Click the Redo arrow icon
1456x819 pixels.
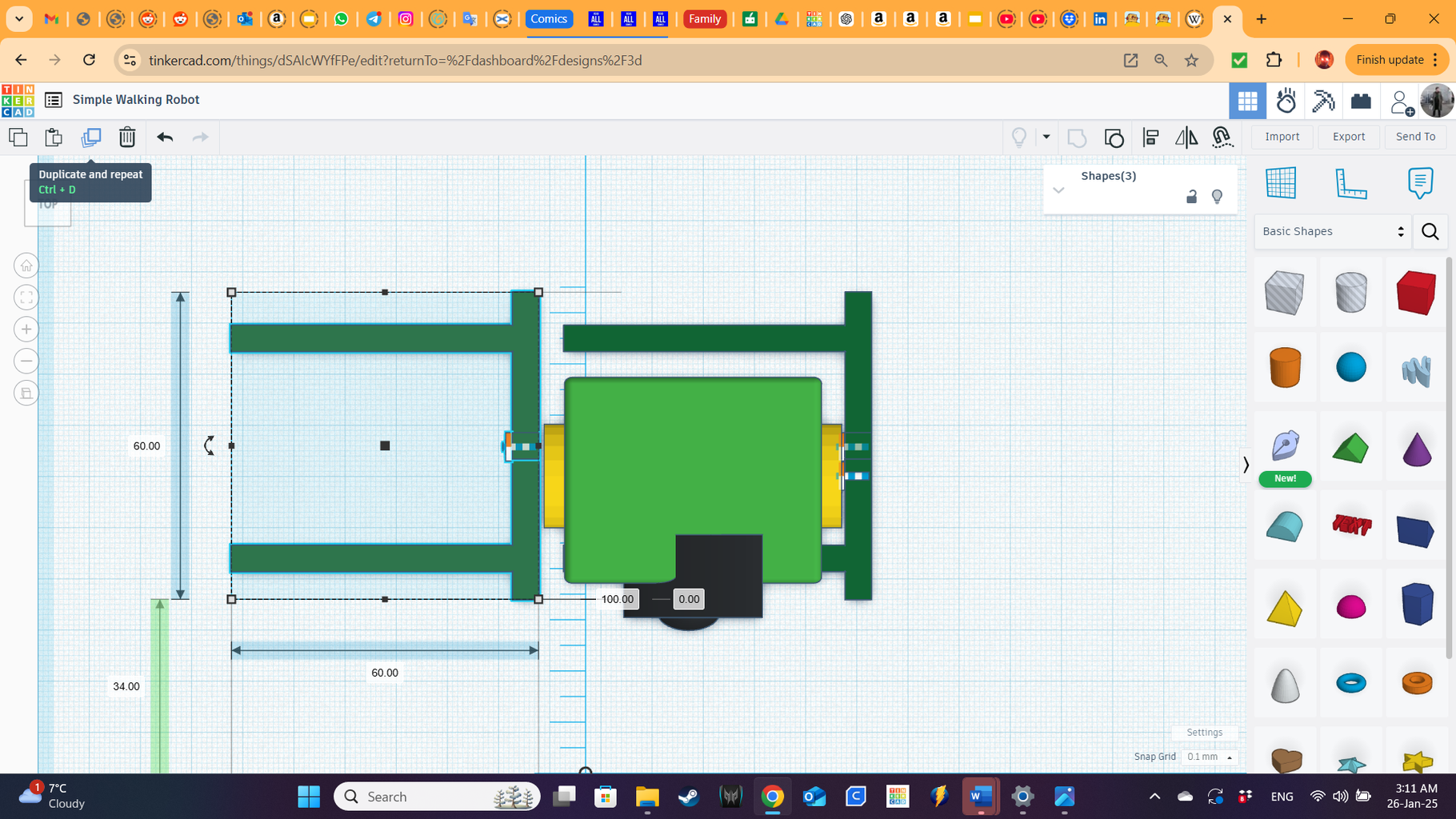point(200,137)
